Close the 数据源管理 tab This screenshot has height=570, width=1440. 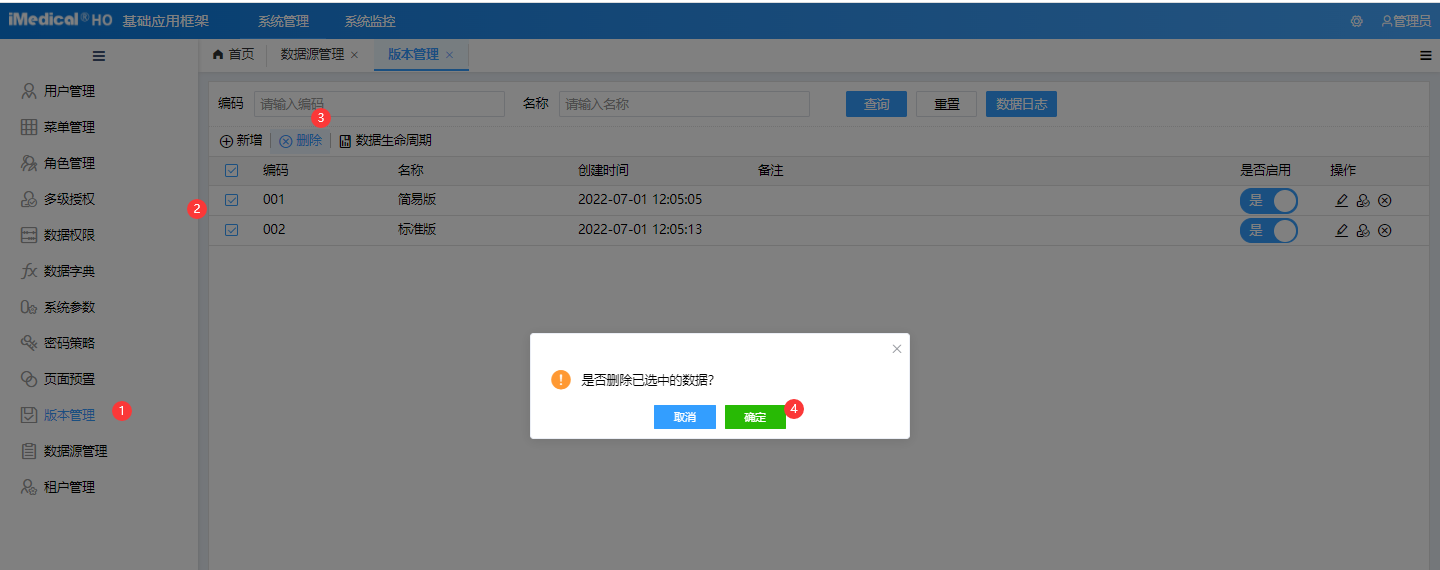(354, 55)
